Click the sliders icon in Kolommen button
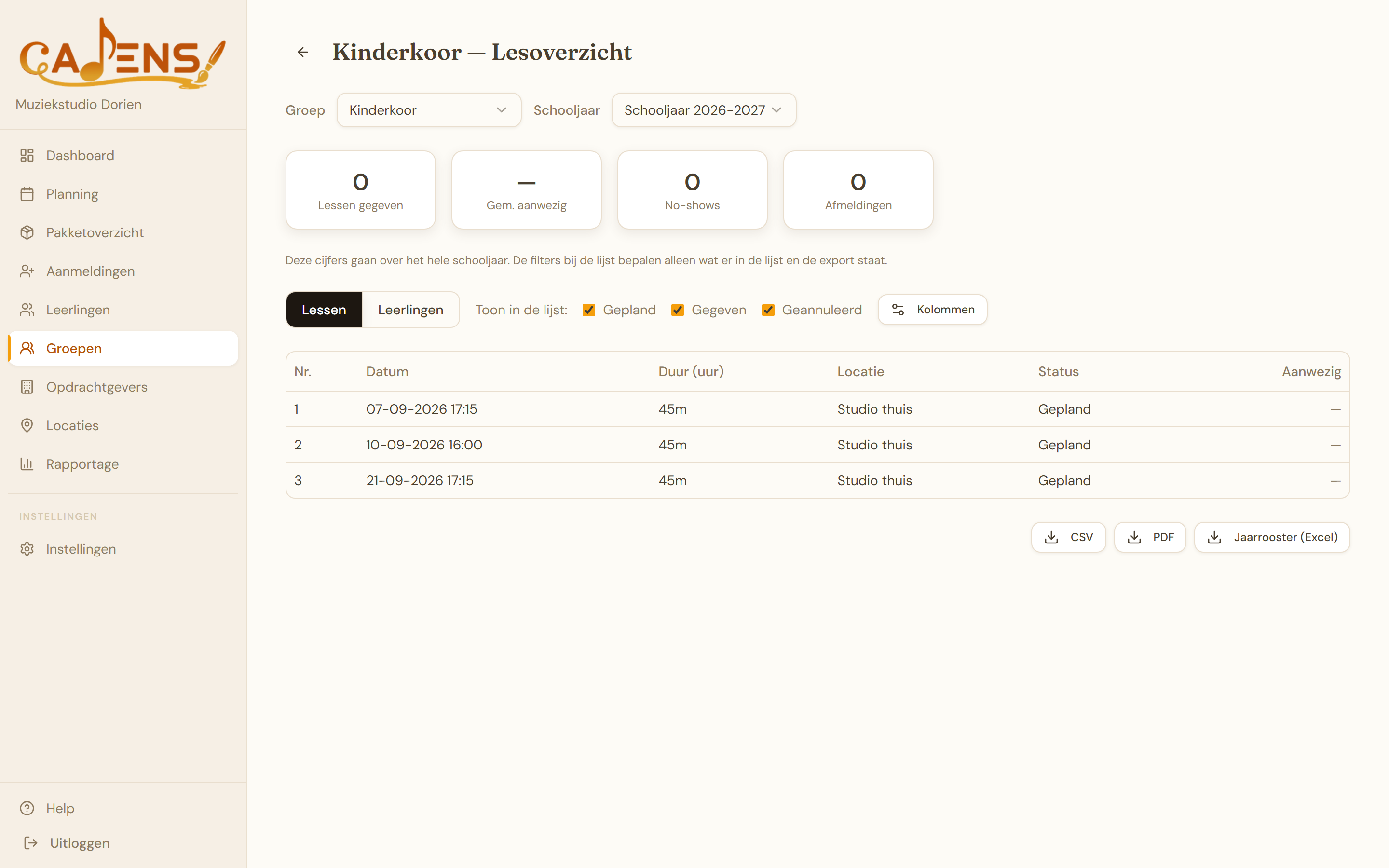1389x868 pixels. (898, 310)
